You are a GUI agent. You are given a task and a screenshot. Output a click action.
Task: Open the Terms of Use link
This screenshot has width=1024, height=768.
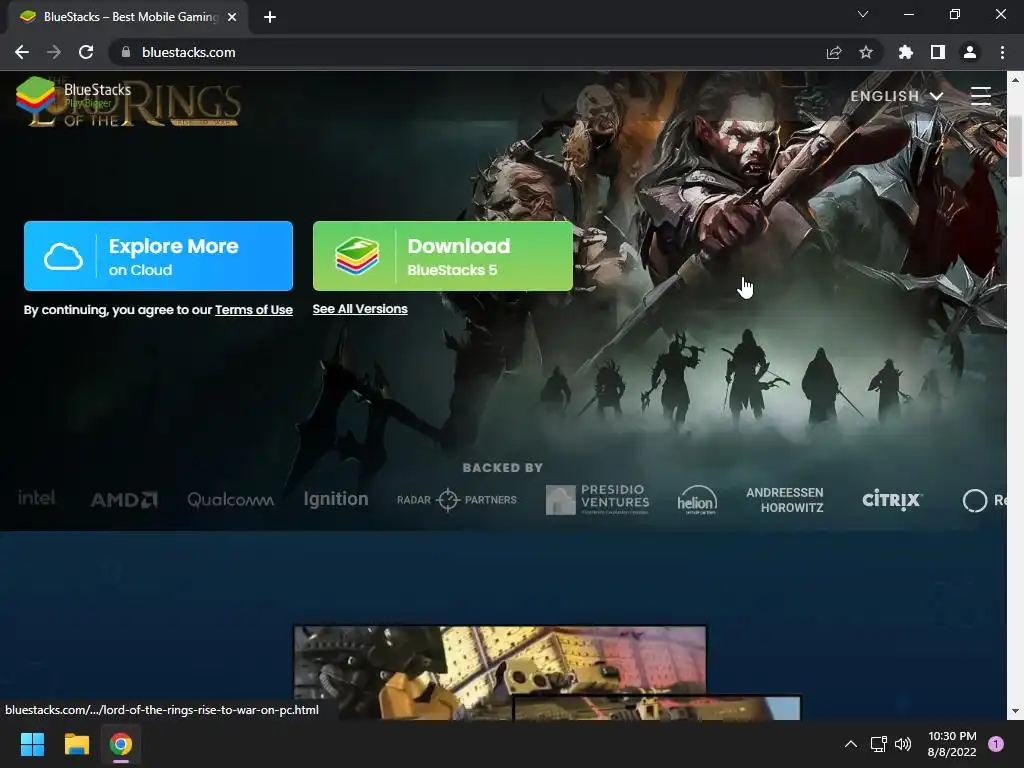coord(254,310)
